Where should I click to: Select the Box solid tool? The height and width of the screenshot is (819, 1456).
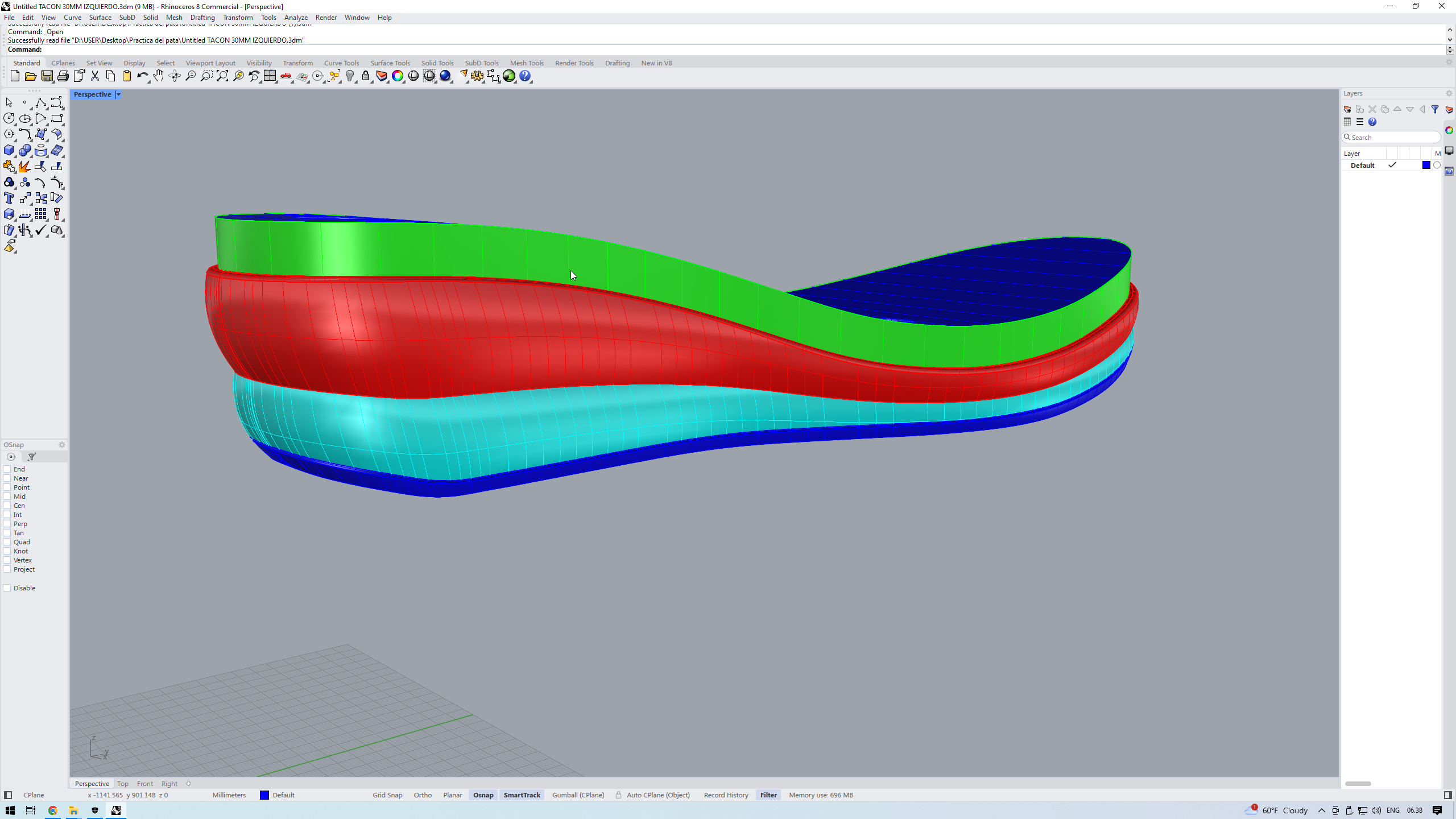pos(9,151)
